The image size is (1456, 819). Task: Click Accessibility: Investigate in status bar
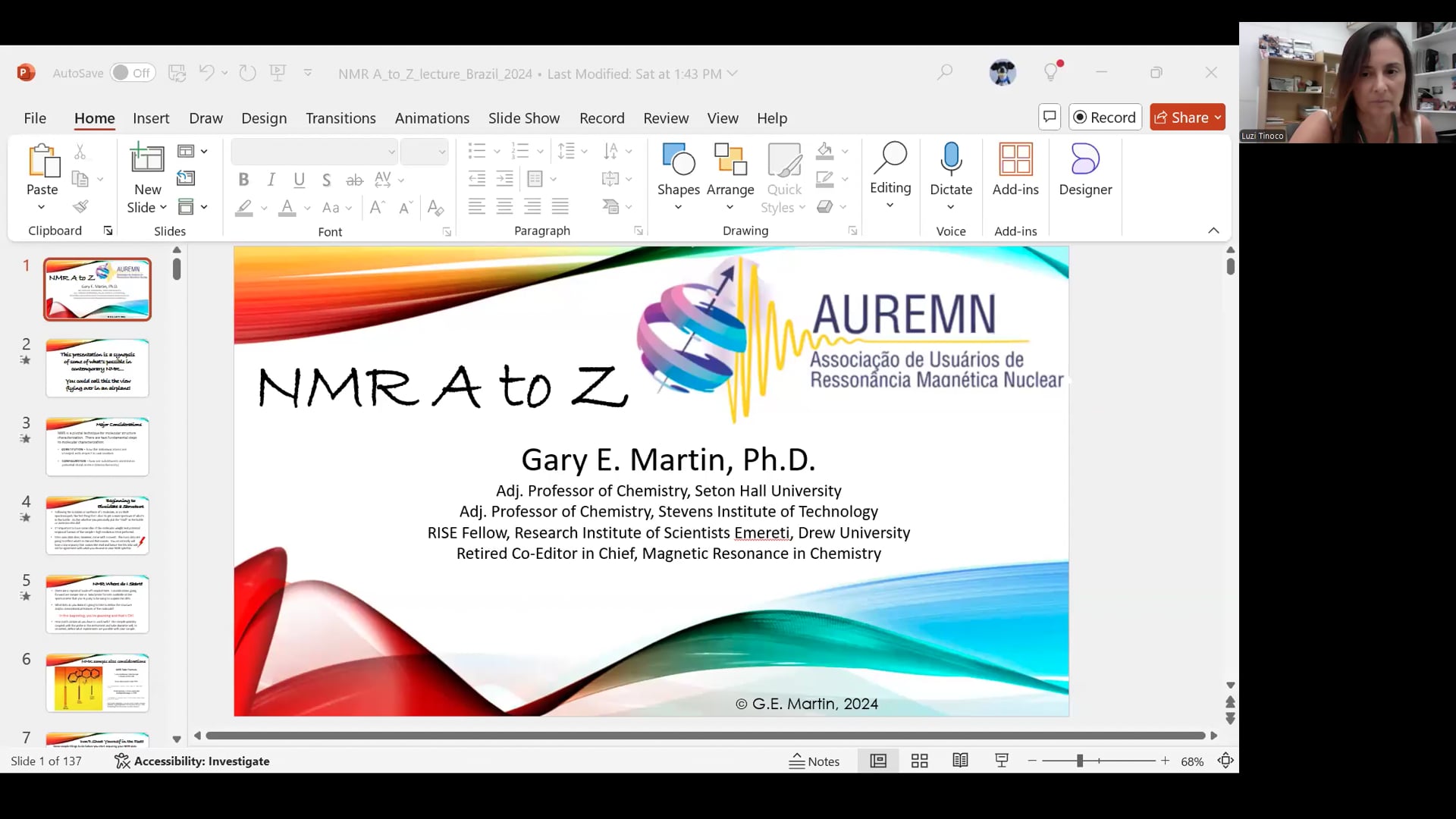click(193, 761)
